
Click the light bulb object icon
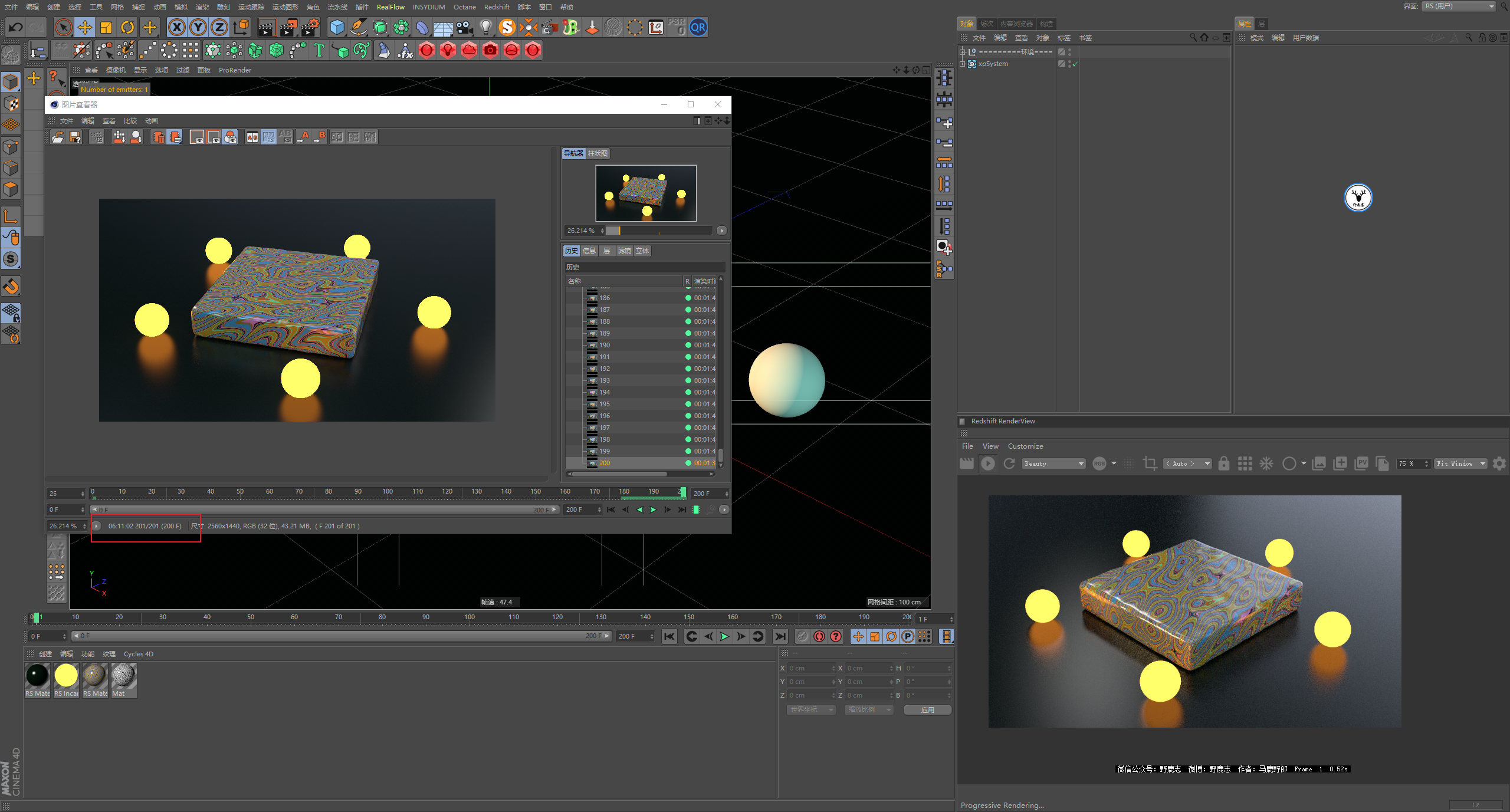click(x=485, y=27)
